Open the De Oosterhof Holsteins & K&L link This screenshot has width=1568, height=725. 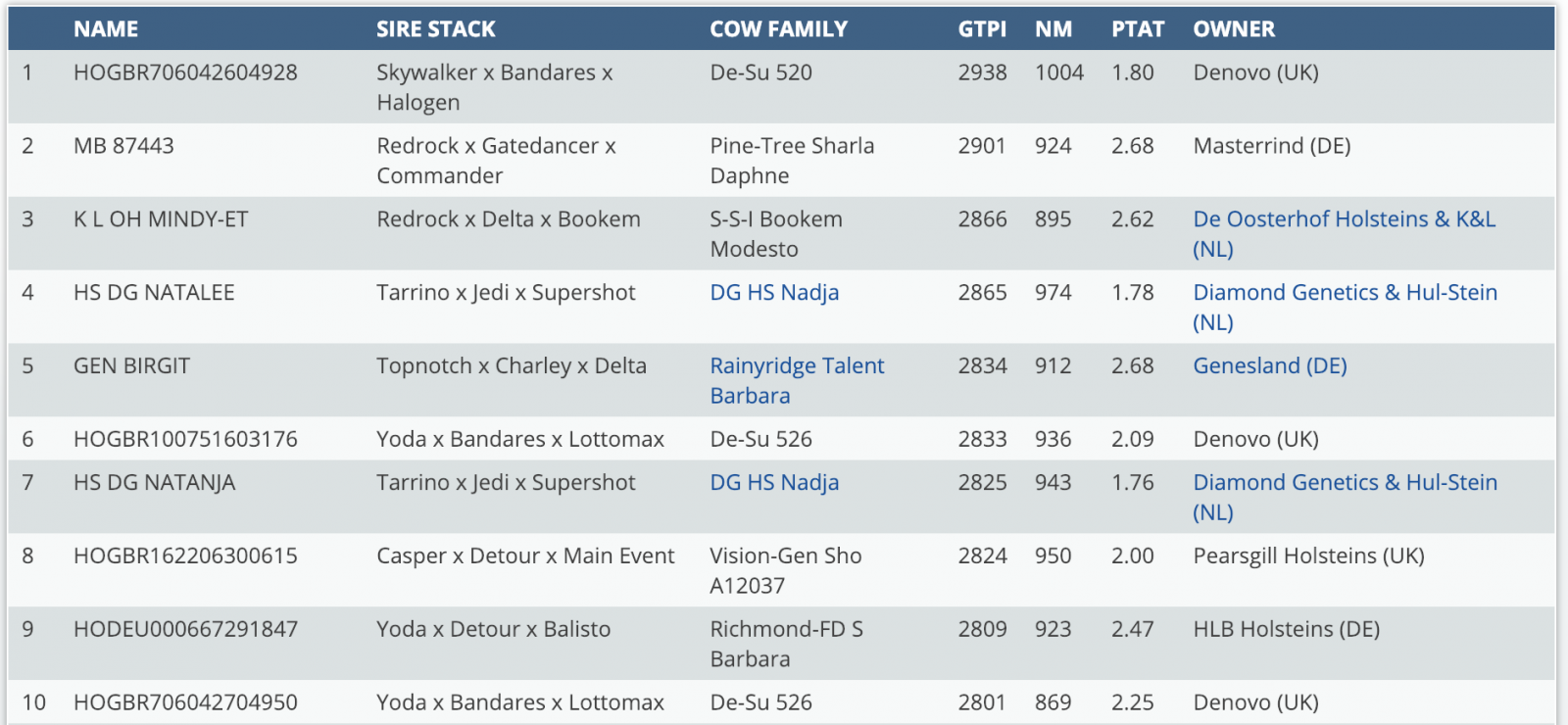click(1344, 219)
